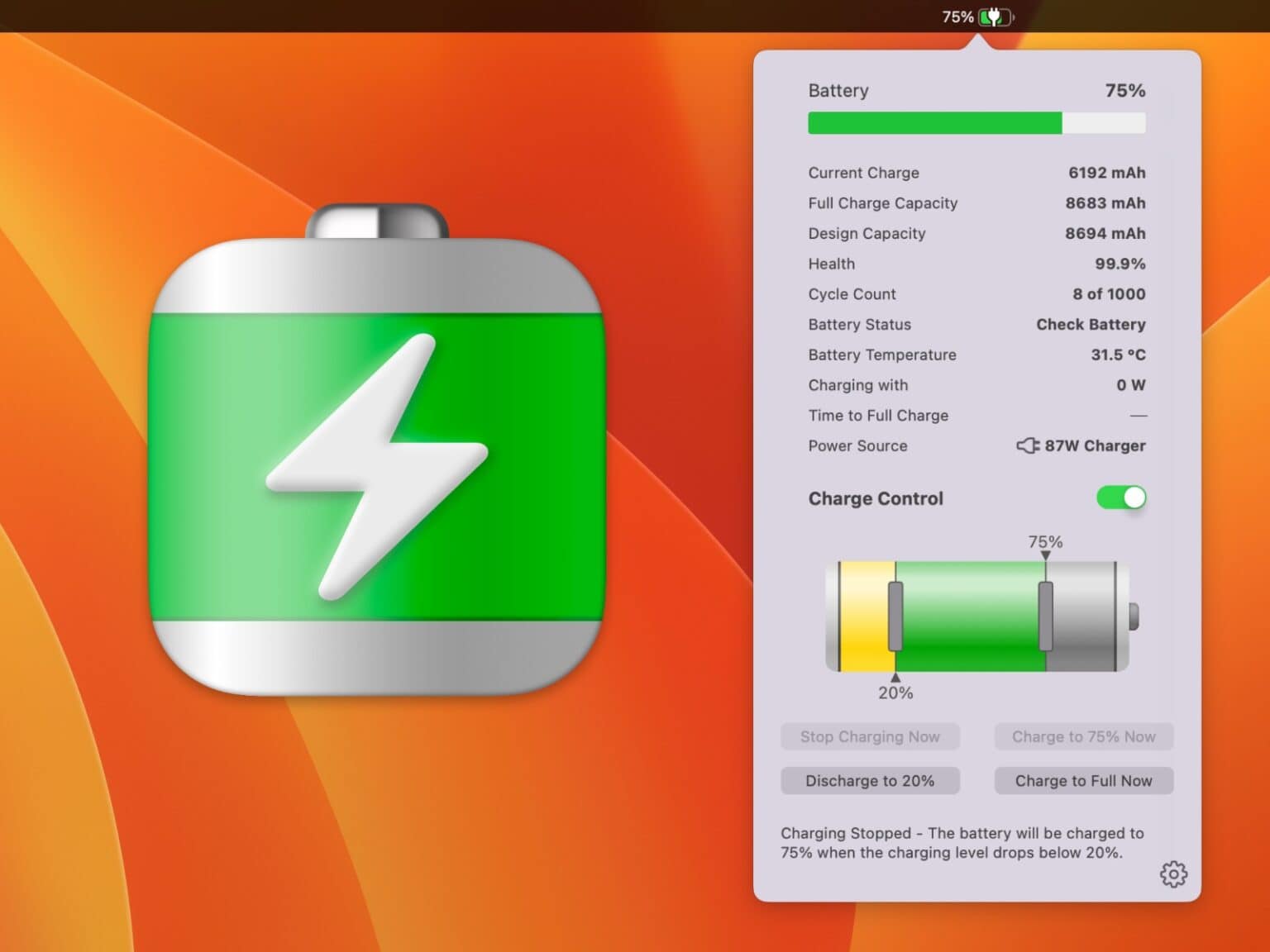Click the "99.9%" health value
The height and width of the screenshot is (952, 1270).
tap(1120, 264)
